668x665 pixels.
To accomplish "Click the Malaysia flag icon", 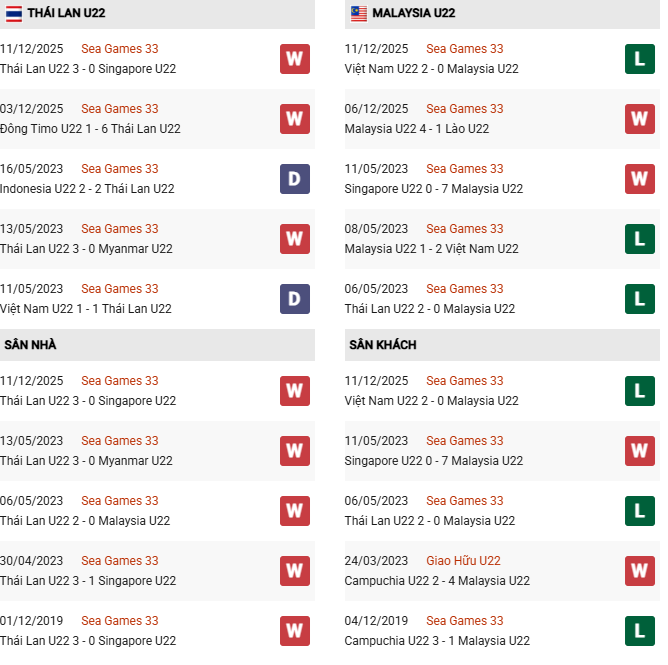I will point(358,13).
